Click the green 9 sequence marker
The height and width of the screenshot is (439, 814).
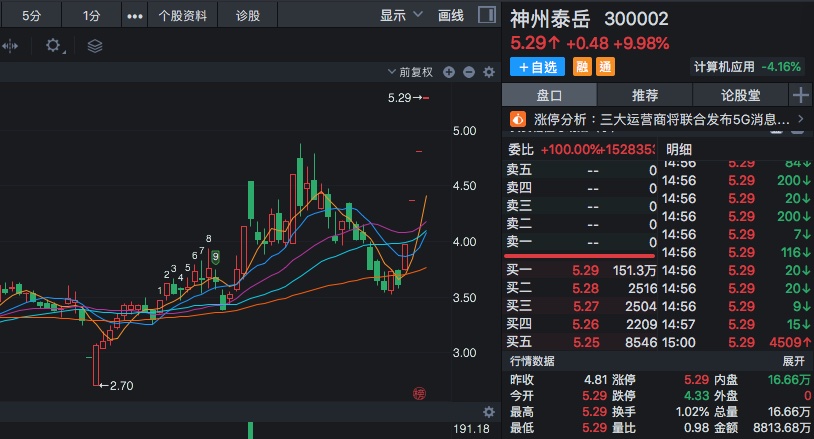215,257
